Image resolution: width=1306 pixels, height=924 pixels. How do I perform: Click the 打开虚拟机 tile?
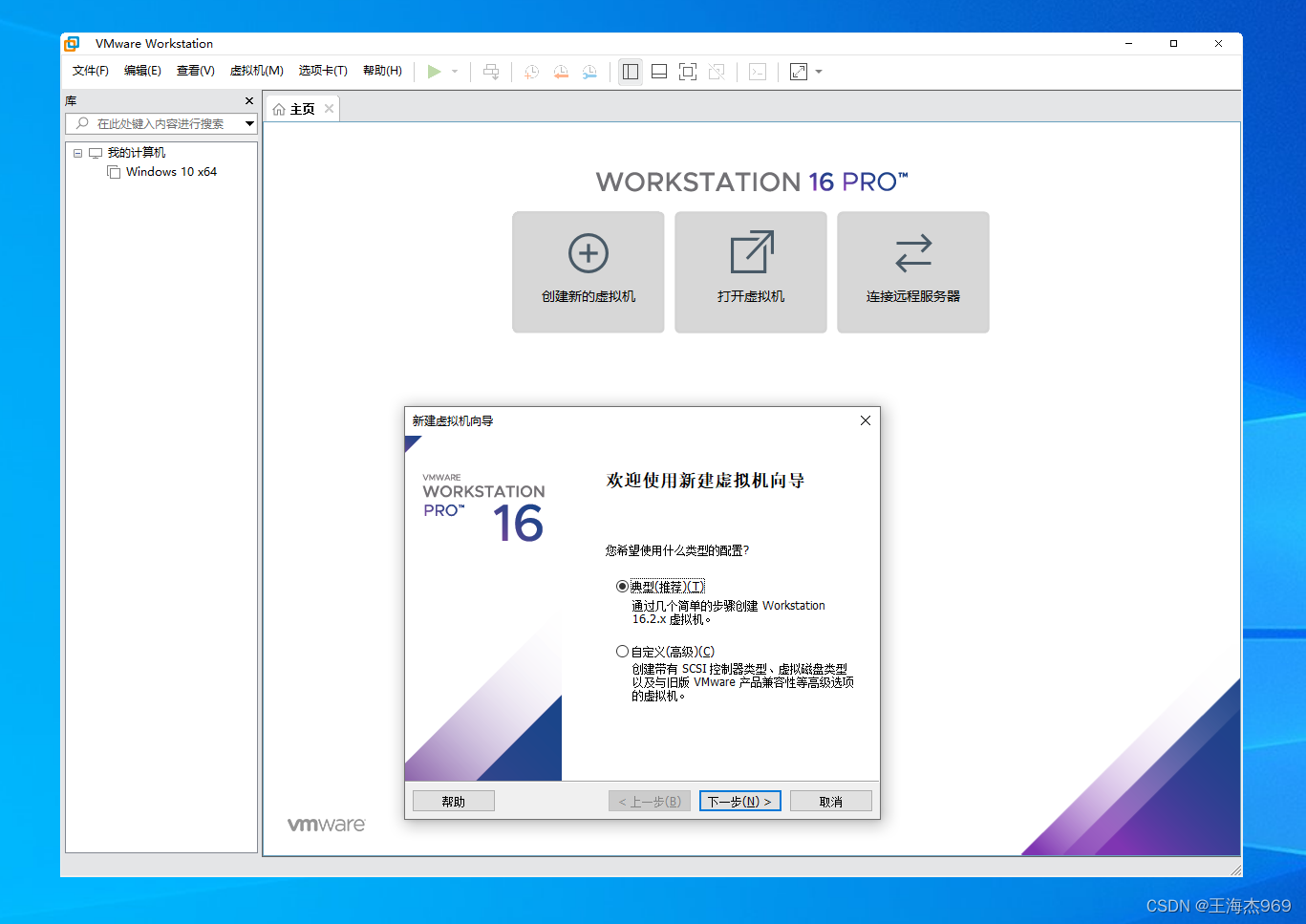[751, 272]
